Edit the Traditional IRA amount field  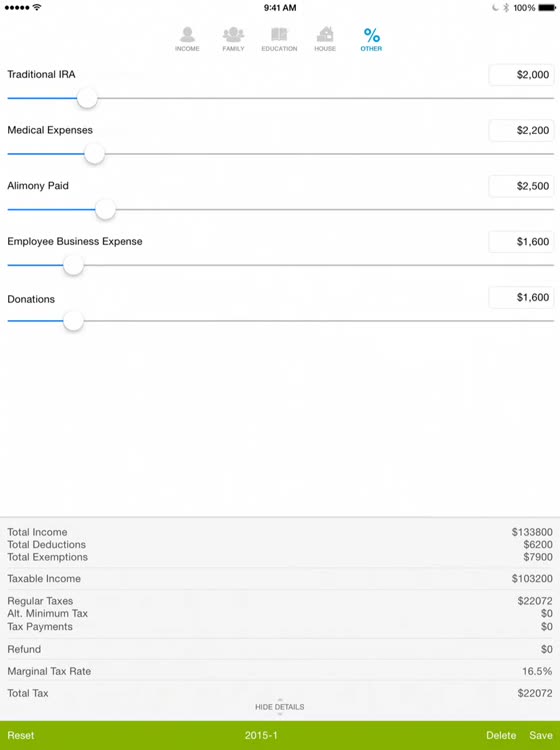[x=521, y=75]
